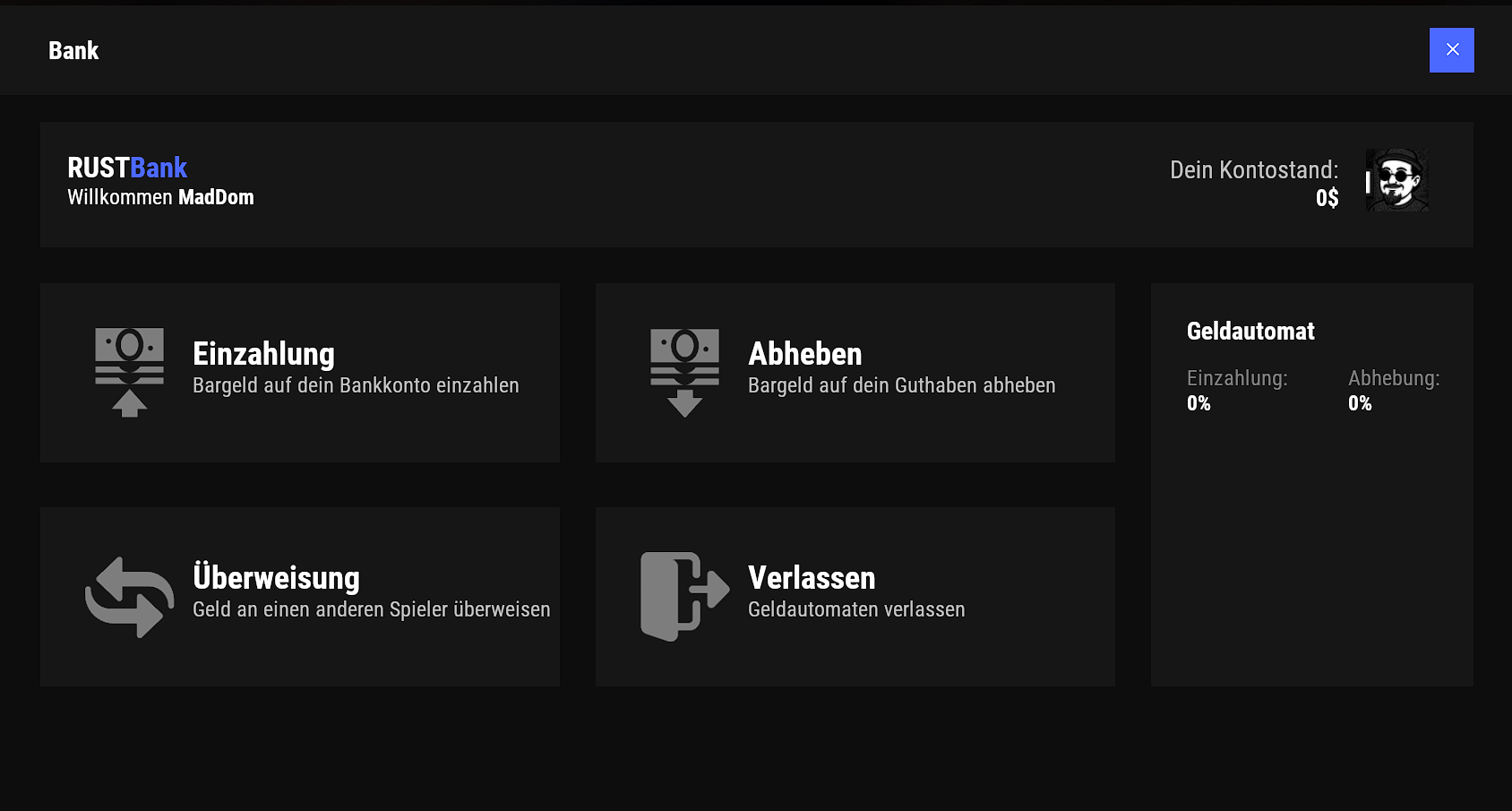Click the transfer arrows icon
Screen dimensions: 1512x811
(129, 597)
